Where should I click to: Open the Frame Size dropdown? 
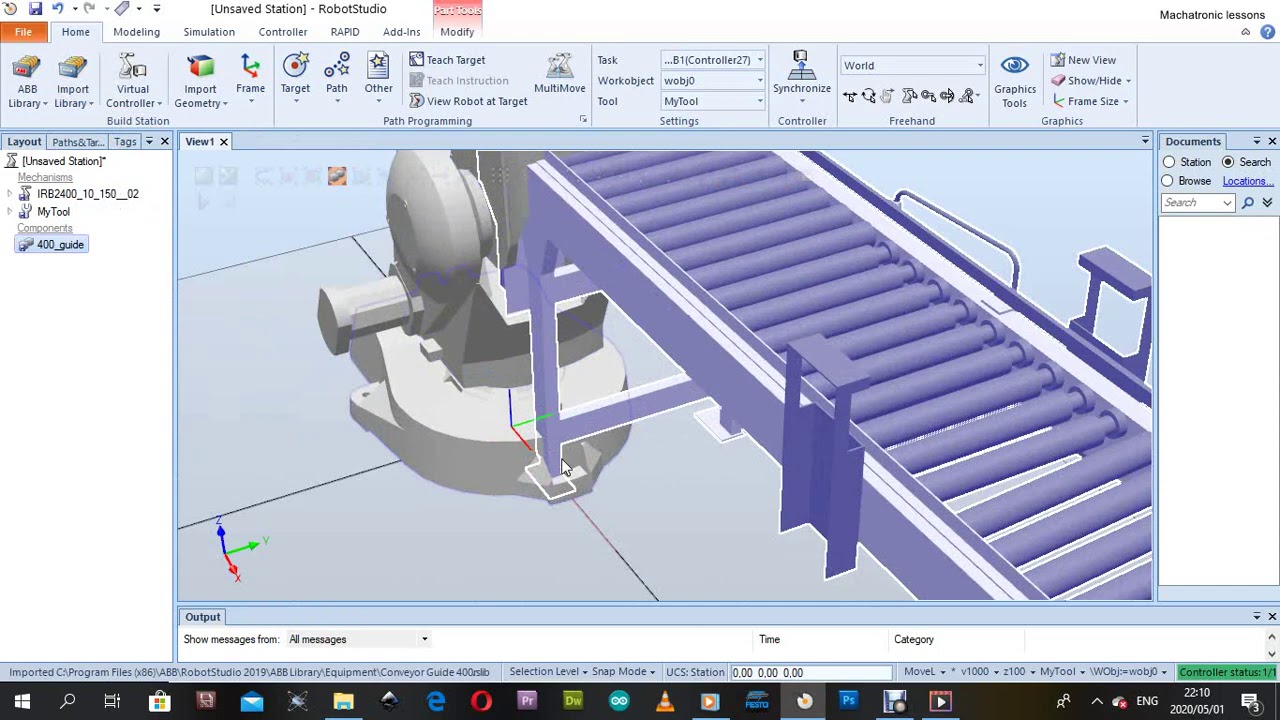pyautogui.click(x=1090, y=101)
